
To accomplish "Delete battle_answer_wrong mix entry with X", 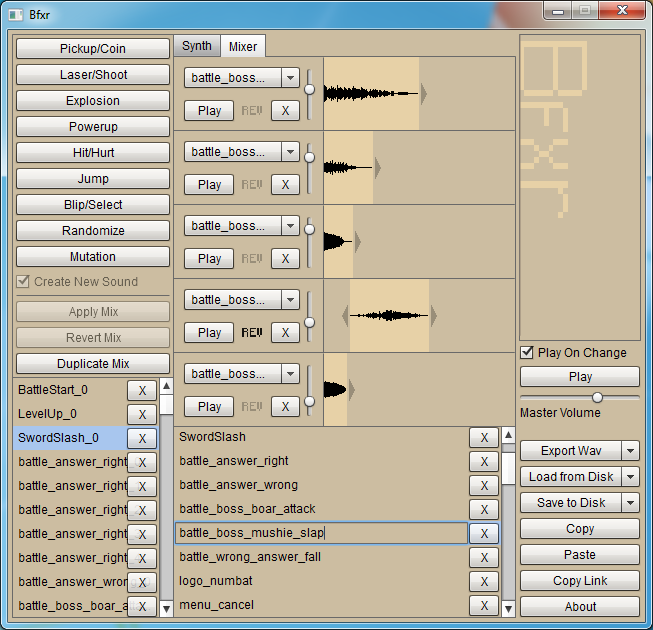I will [x=484, y=486].
